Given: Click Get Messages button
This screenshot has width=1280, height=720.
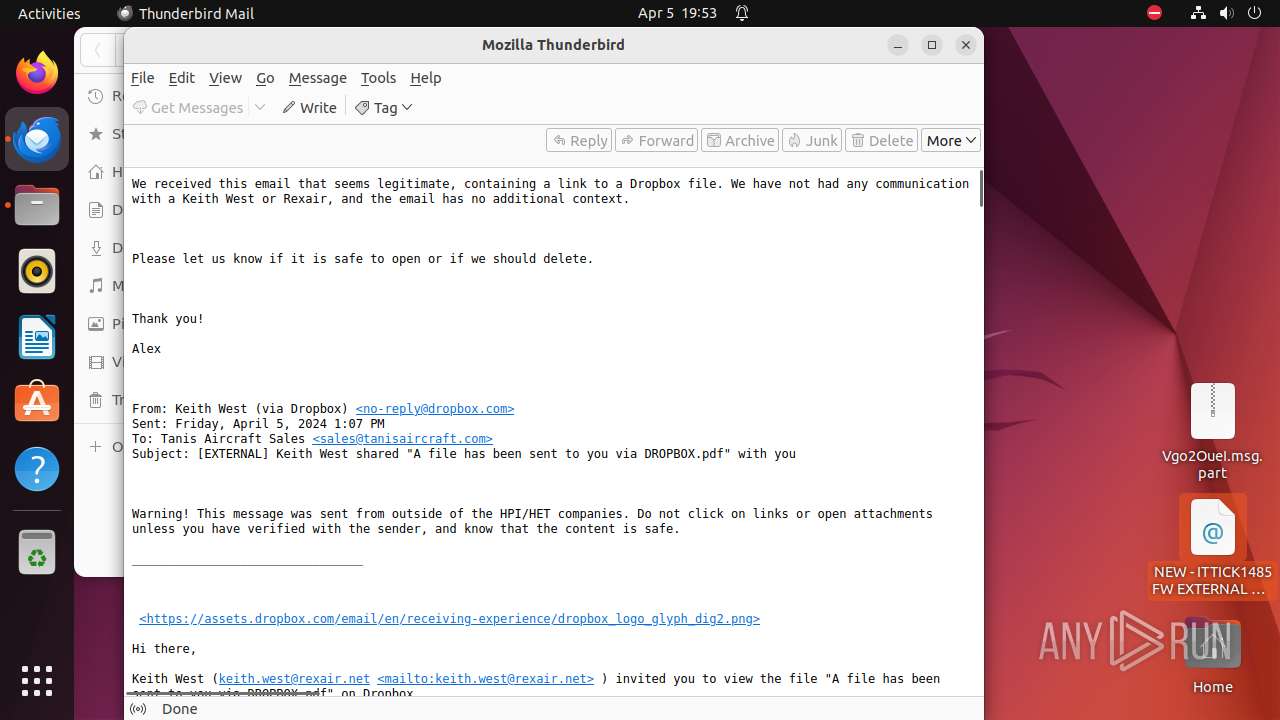Looking at the screenshot, I should pyautogui.click(x=188, y=107).
